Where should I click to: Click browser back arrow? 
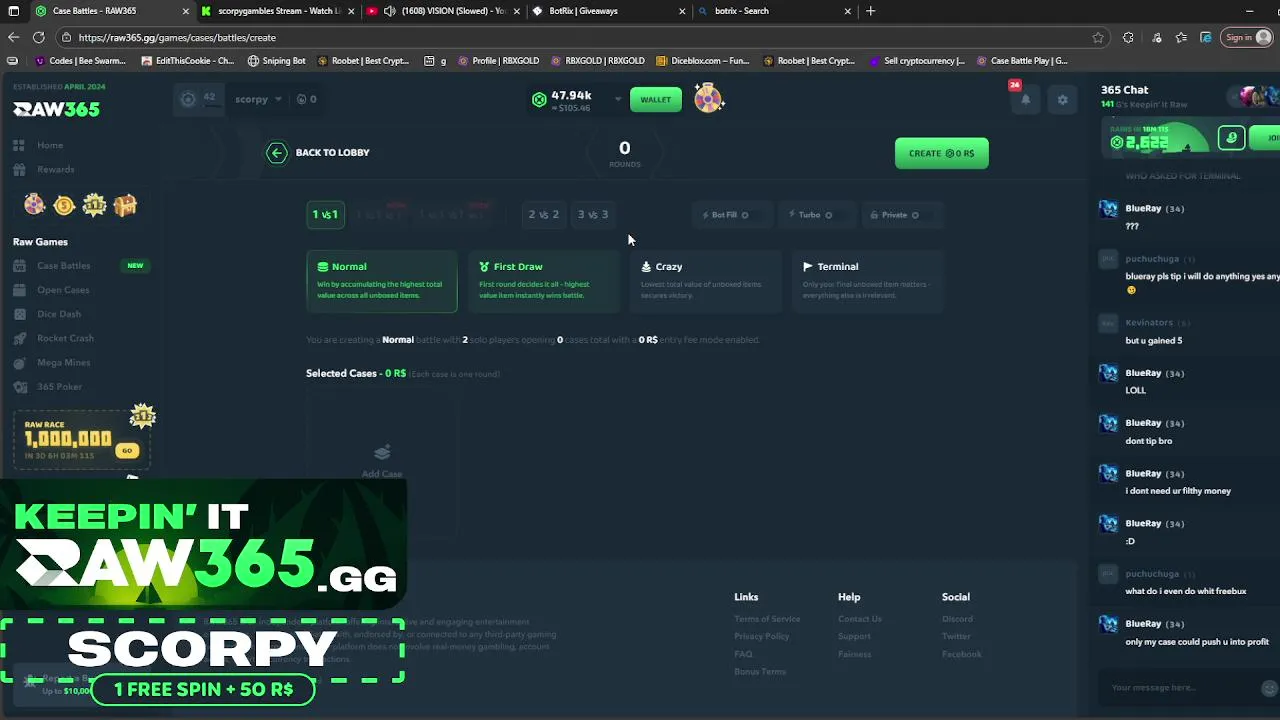pyautogui.click(x=13, y=37)
